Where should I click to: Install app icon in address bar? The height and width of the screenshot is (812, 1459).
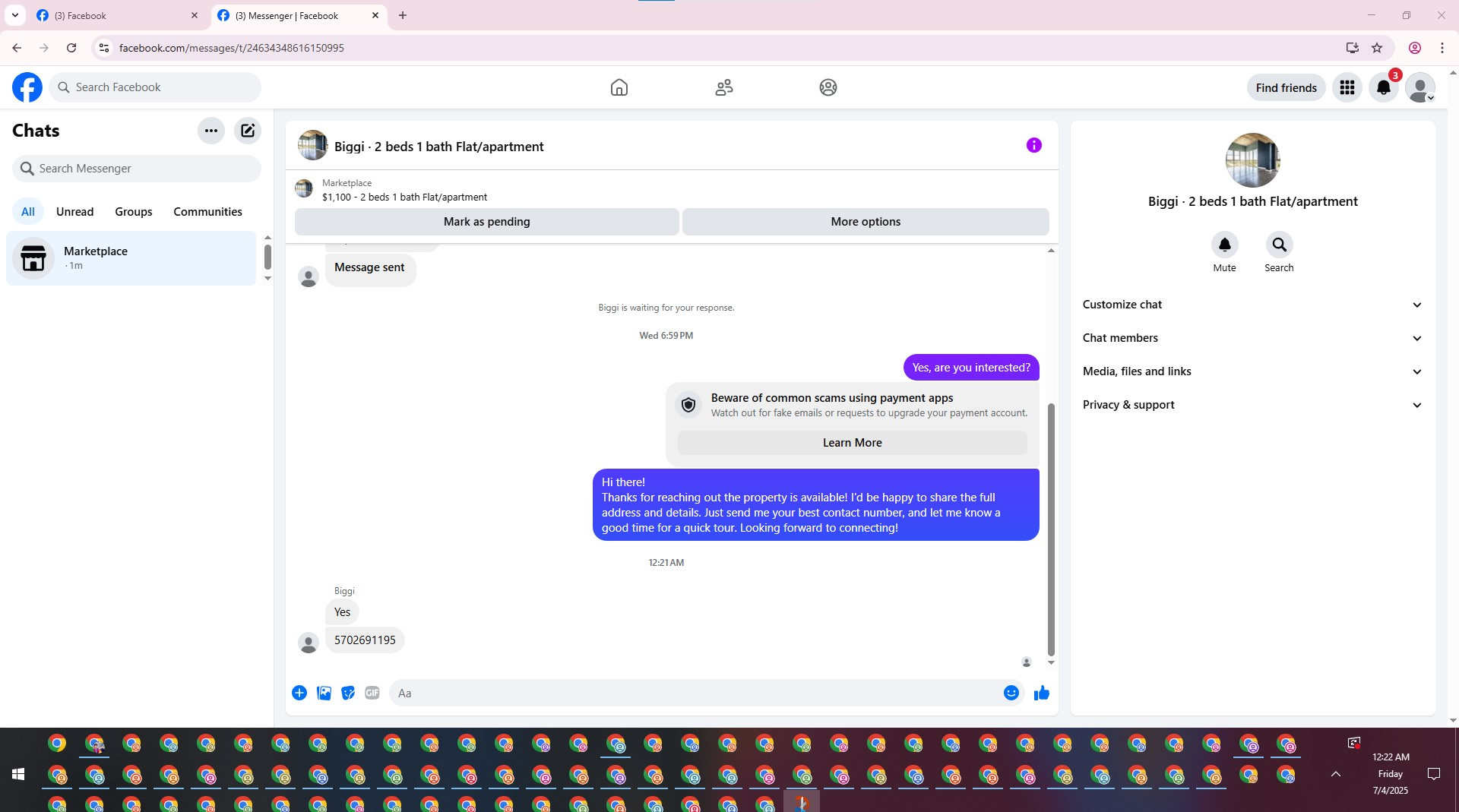1352,48
